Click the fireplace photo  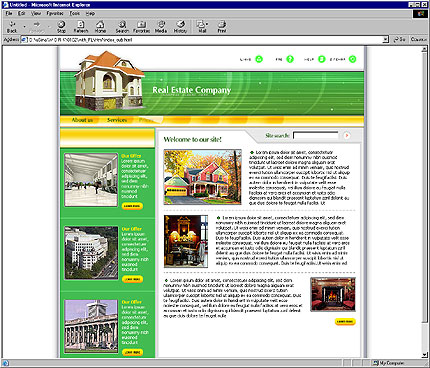[333, 294]
